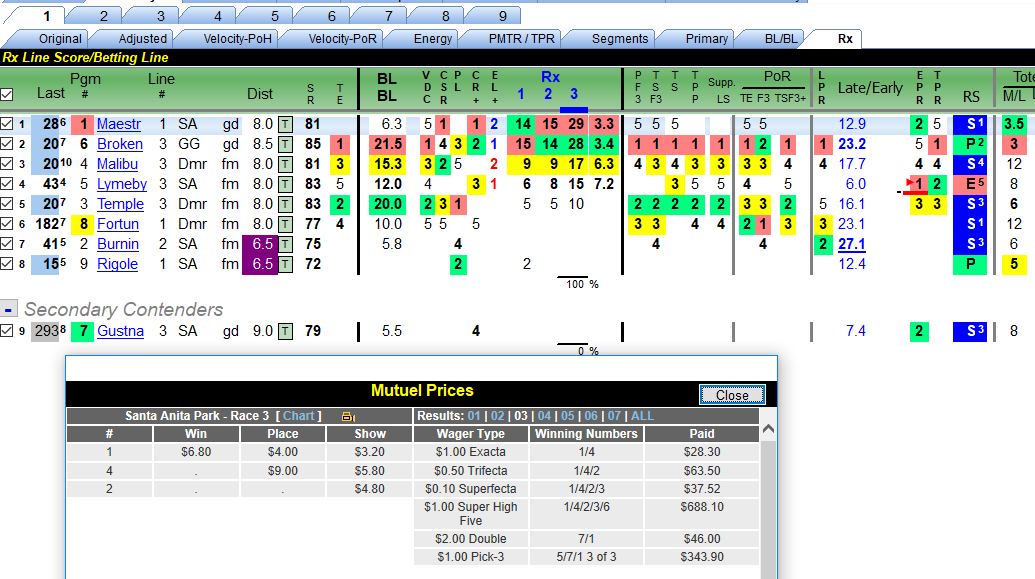Click the Late/Early column header
The height and width of the screenshot is (579, 1035).
(x=869, y=88)
